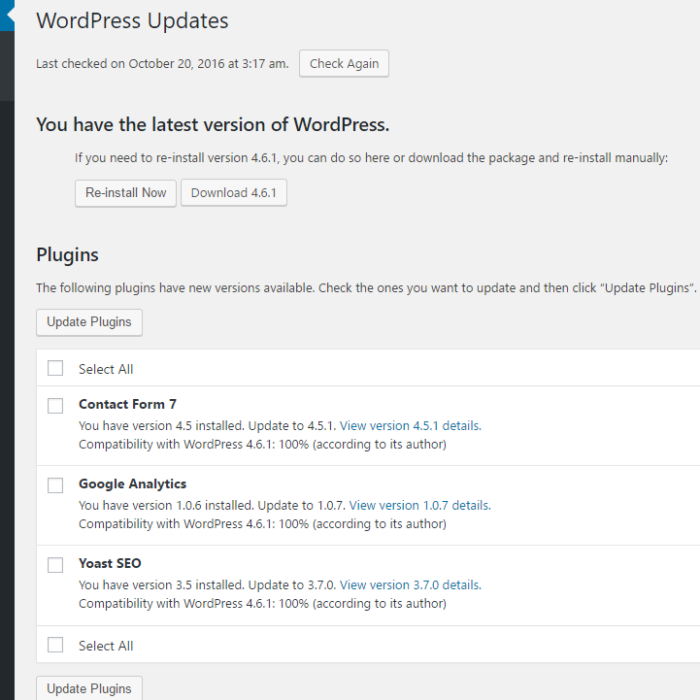700x700 pixels.
Task: Click the Contact Form 7 plugin name
Action: [x=128, y=404]
